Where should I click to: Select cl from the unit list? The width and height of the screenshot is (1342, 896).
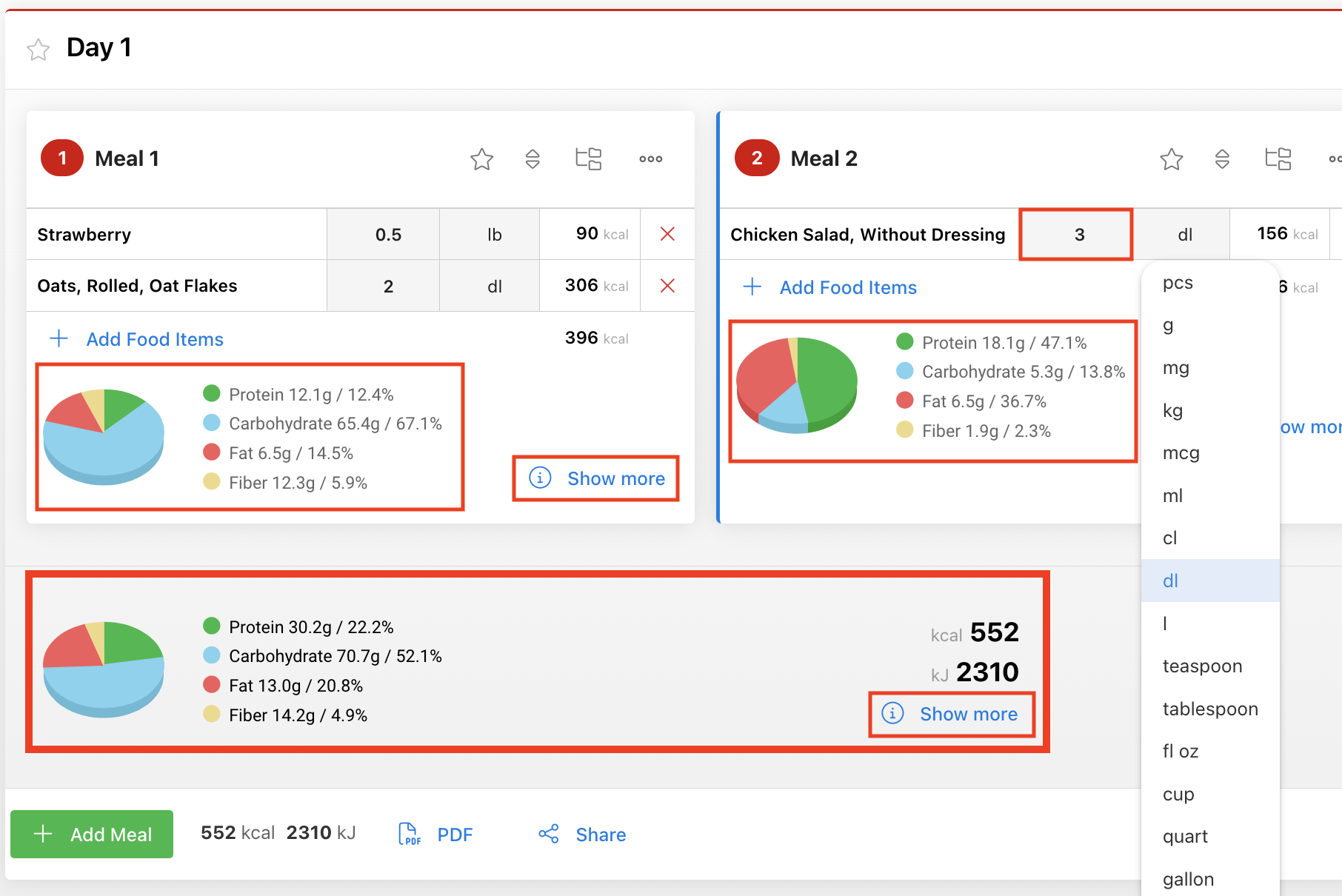pos(1210,538)
